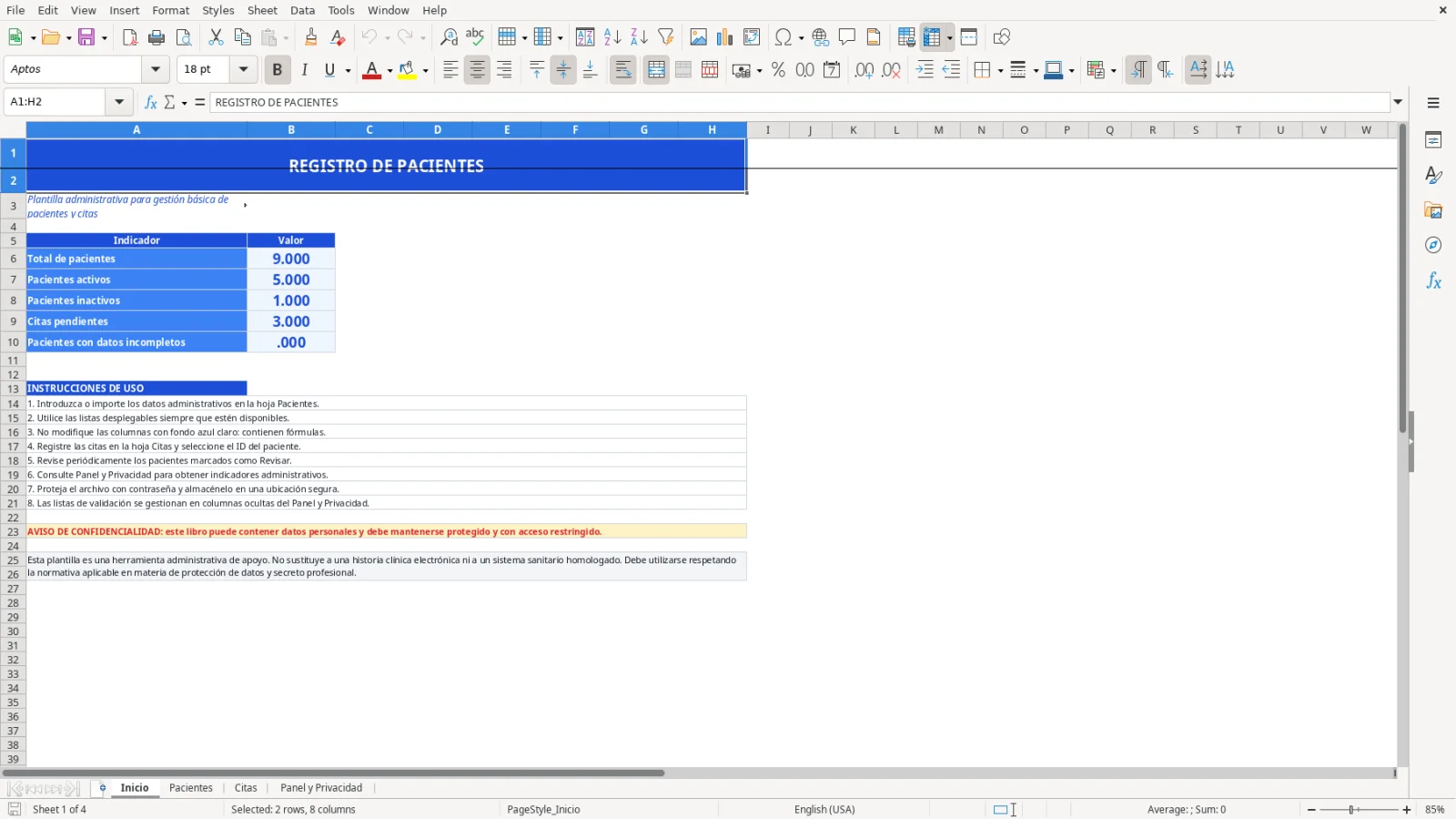Export directly as PDF
The image size is (1456, 819).
(x=130, y=37)
